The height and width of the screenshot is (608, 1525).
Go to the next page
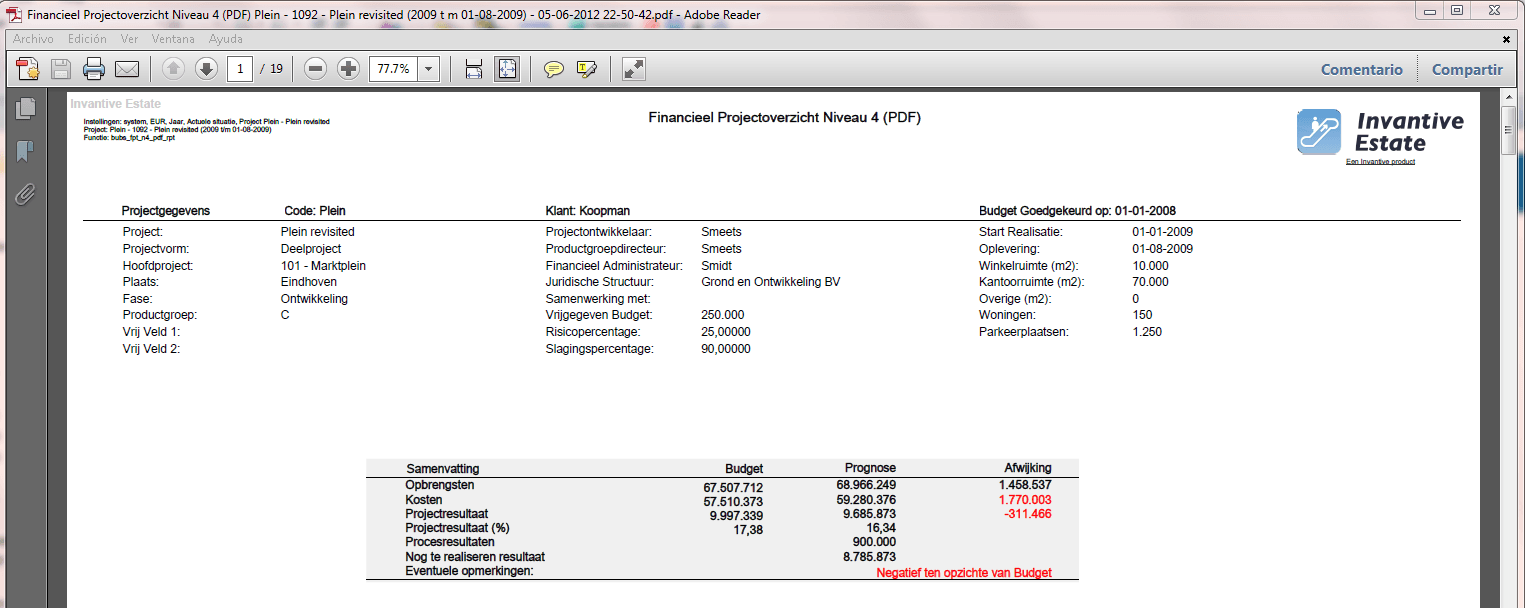tap(206, 68)
